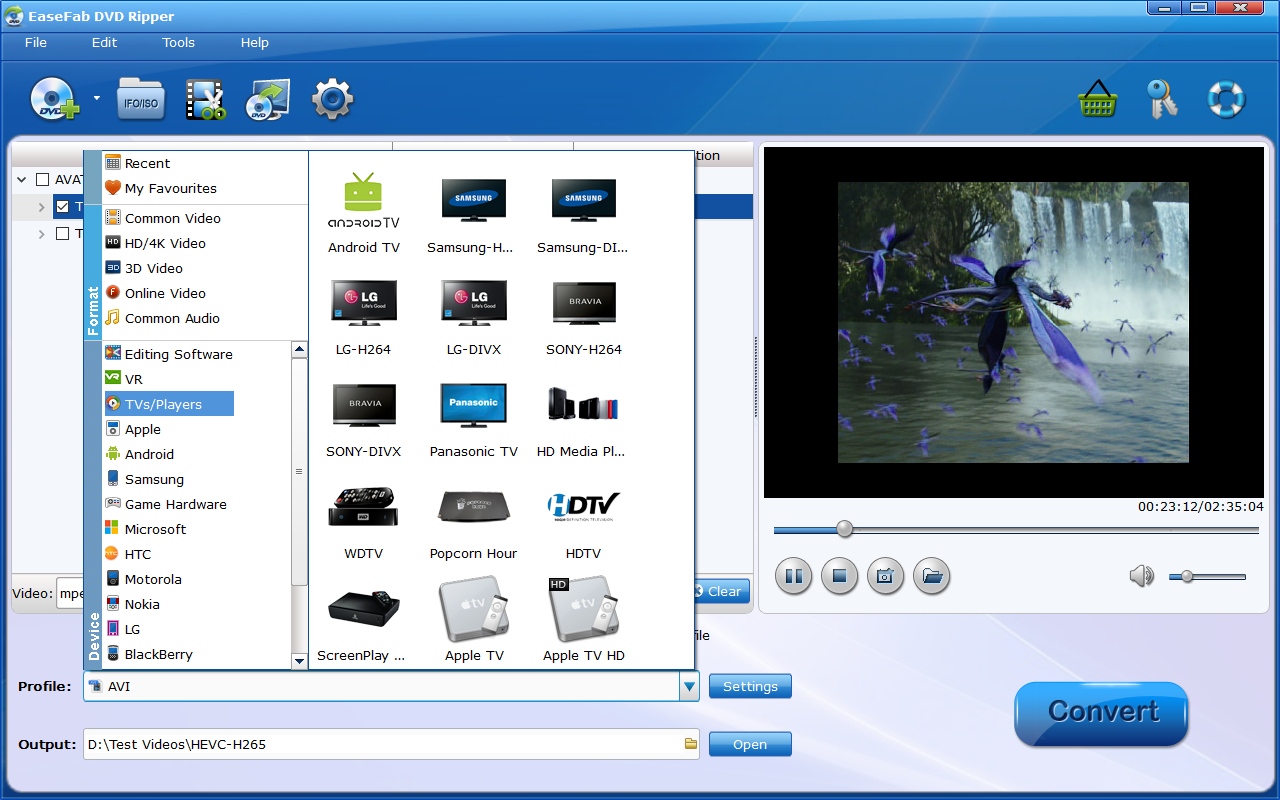Open the snapshot folder button
Screen dimensions: 1280x800
click(931, 576)
